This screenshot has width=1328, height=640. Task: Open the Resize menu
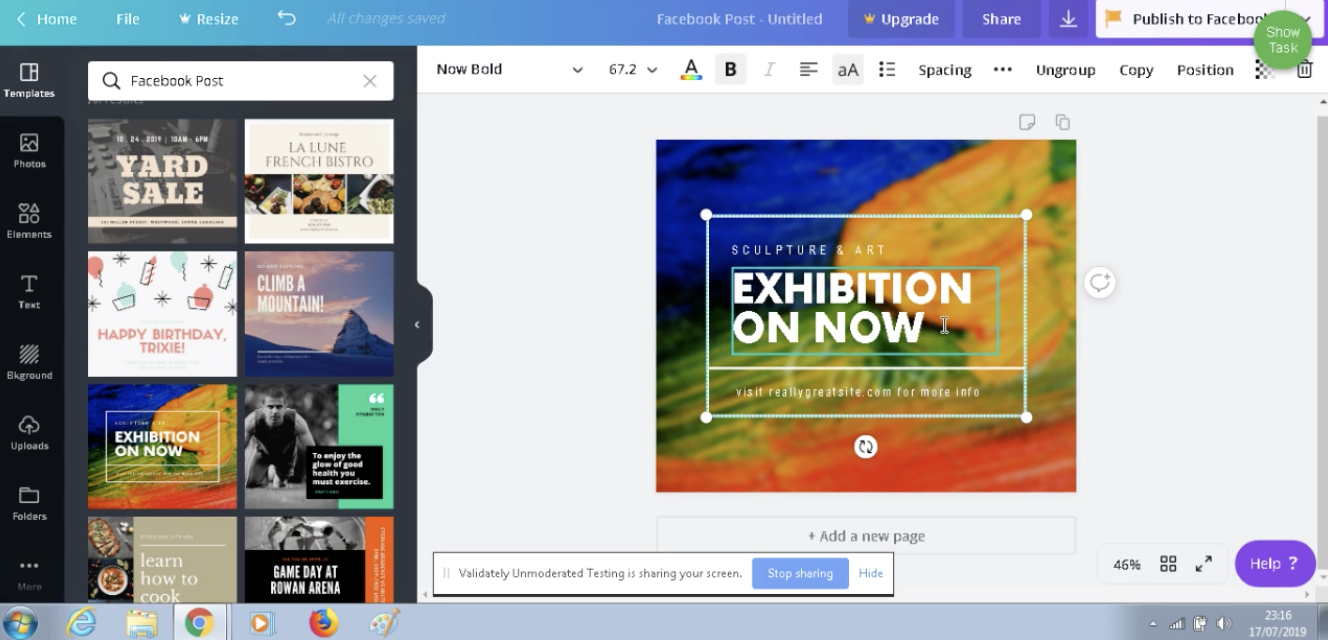(208, 19)
